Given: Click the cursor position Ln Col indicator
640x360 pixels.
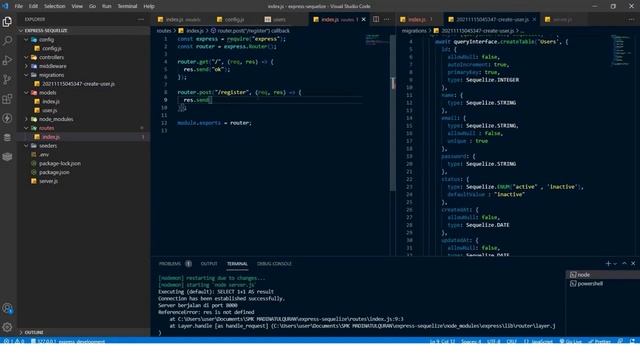Looking at the screenshot, I should 442,341.
